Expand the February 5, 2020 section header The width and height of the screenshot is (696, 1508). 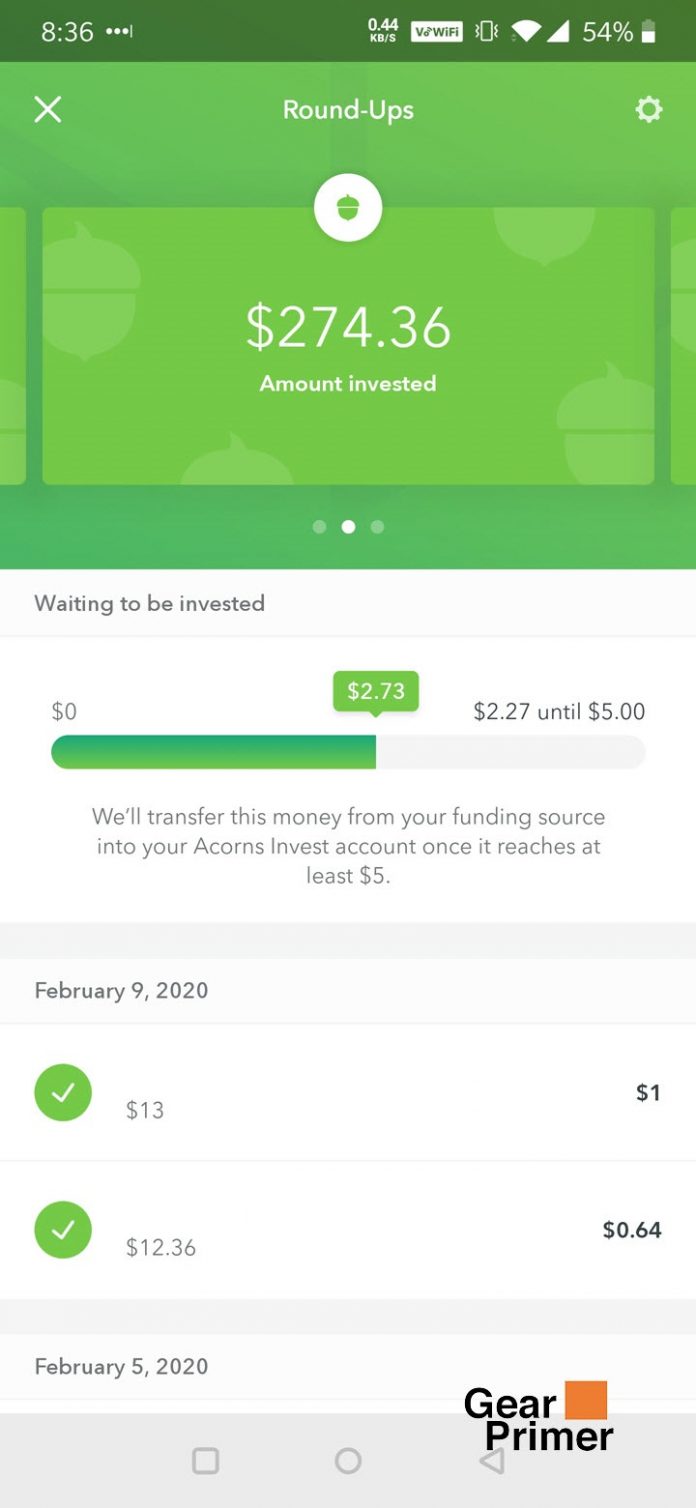pos(121,1367)
